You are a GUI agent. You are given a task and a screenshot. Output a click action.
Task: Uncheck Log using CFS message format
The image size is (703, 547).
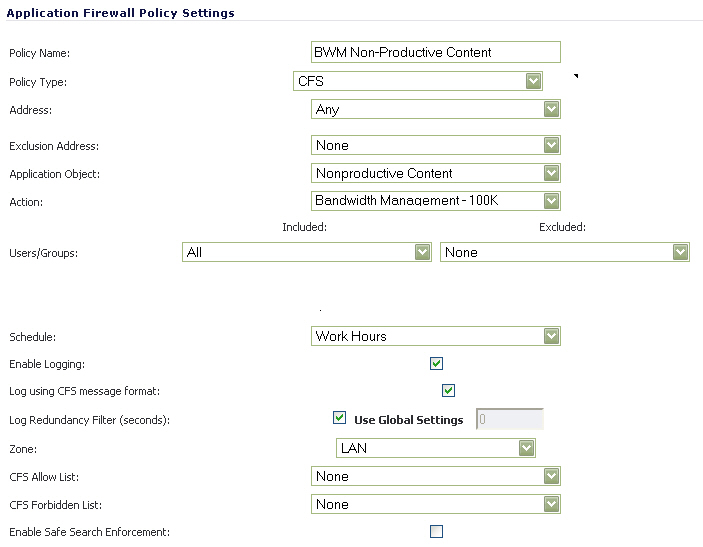(x=448, y=390)
